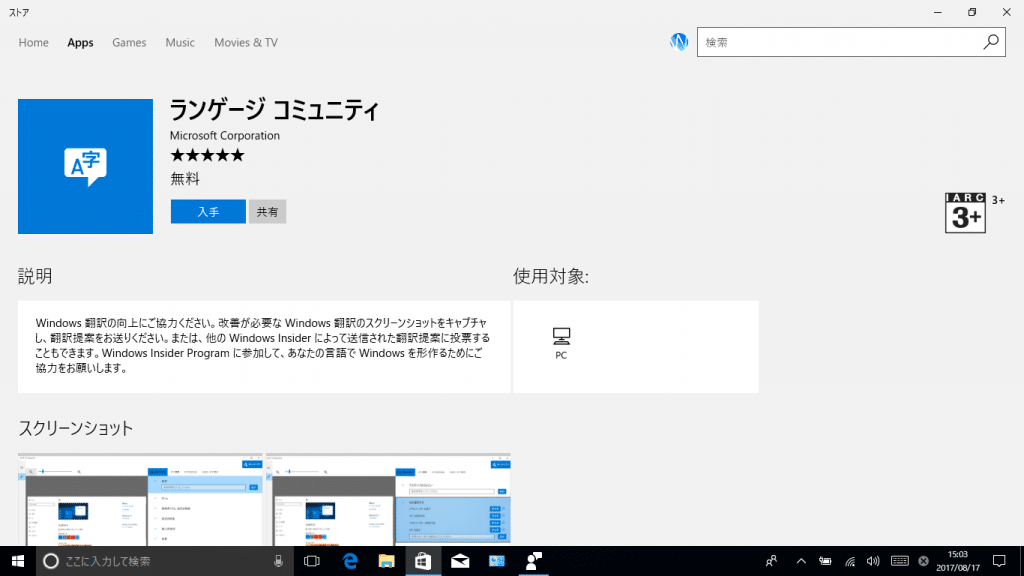The image size is (1024, 576).
Task: Click the magnifier search icon
Action: coord(991,42)
